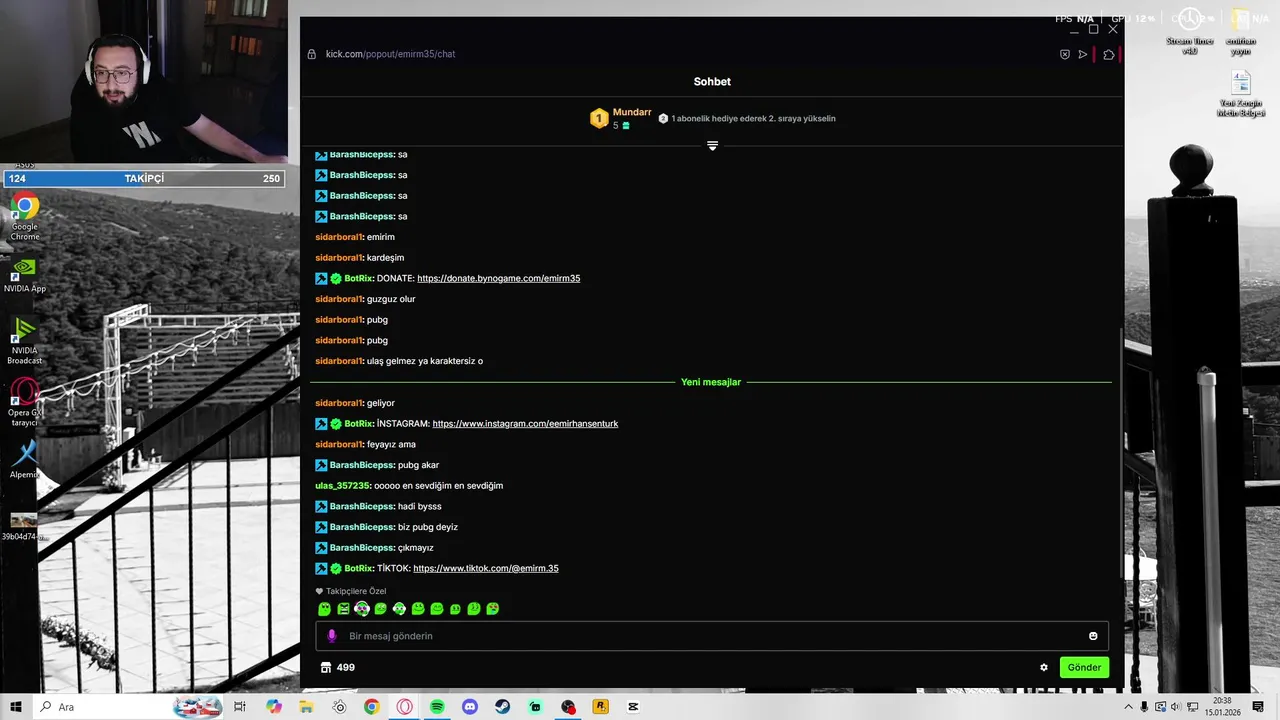Open chat settings gear icon
1280x720 pixels.
(1044, 667)
